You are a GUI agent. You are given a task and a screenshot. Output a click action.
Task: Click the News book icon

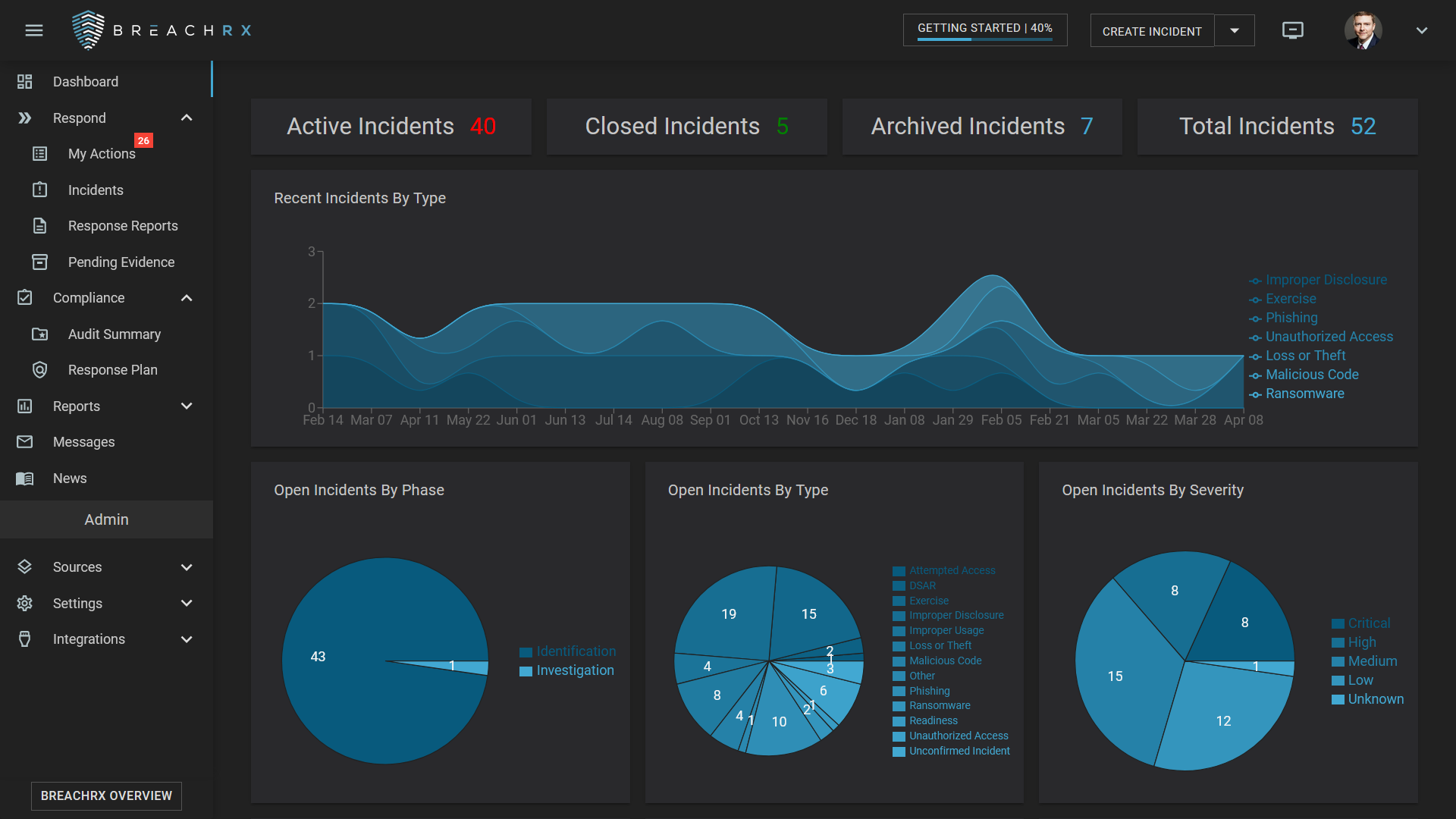[x=25, y=479]
